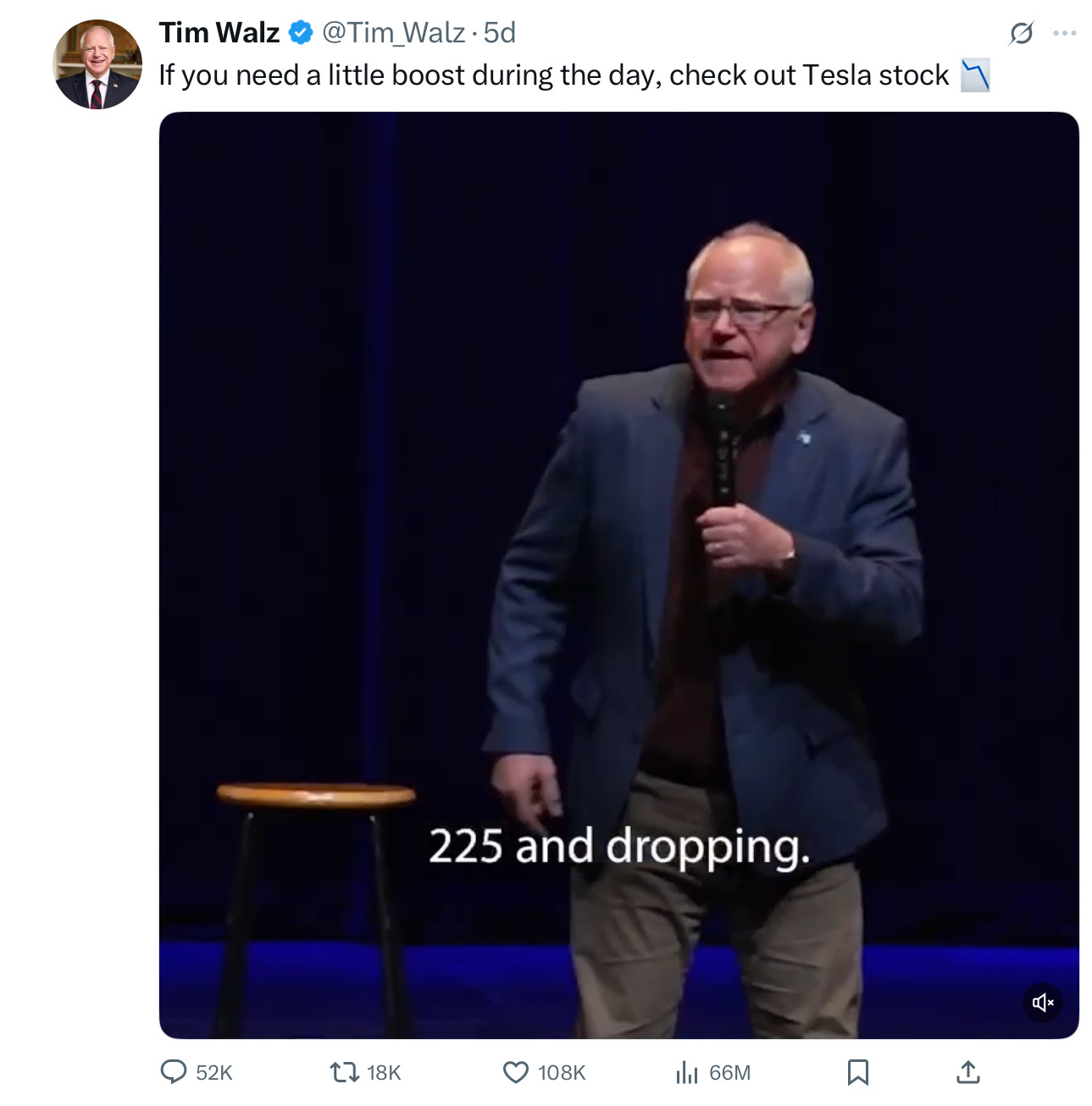Image resolution: width=1092 pixels, height=1106 pixels.
Task: Click the blue verified badge
Action: point(301,32)
